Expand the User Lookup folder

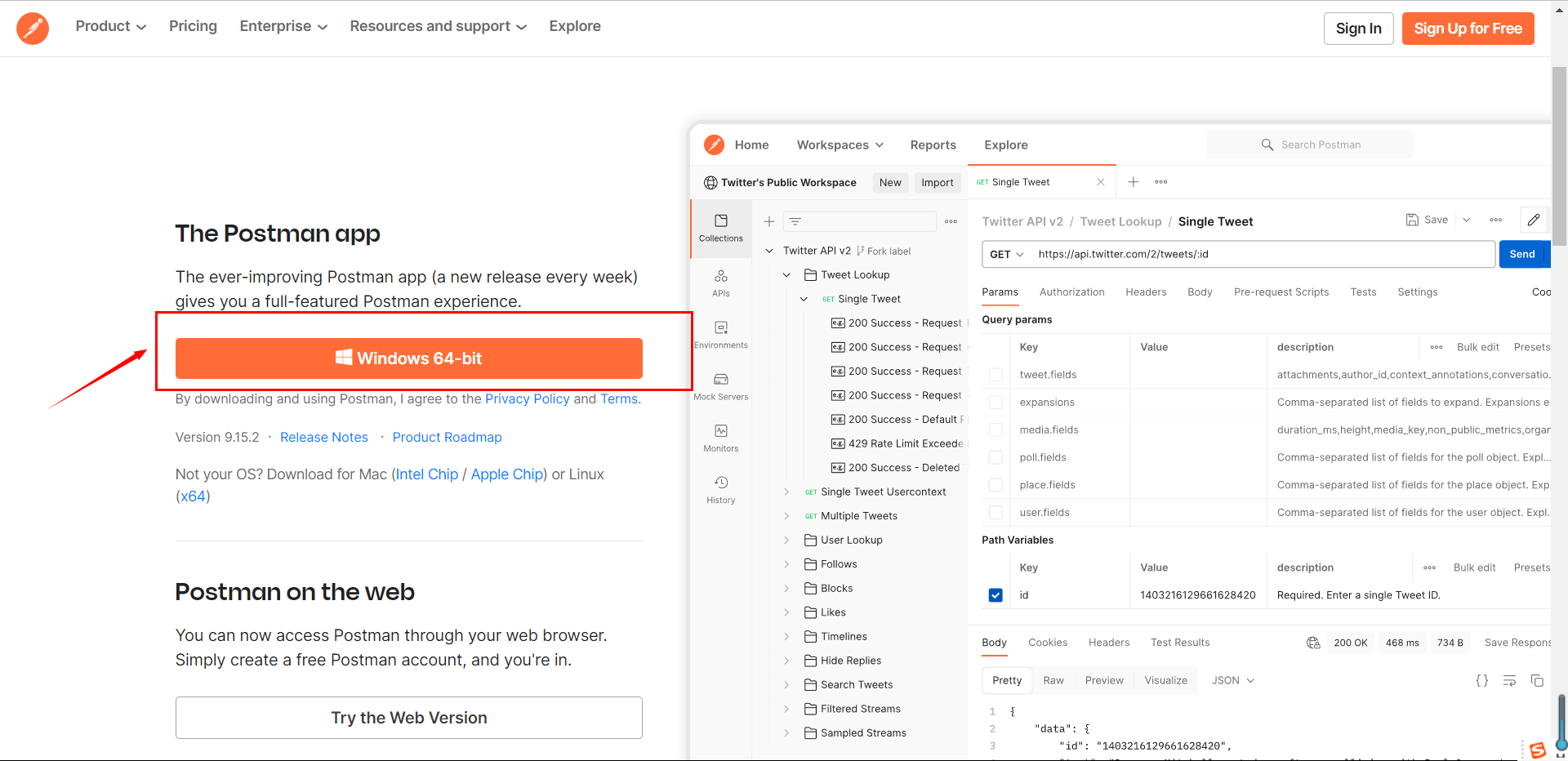pyautogui.click(x=786, y=540)
